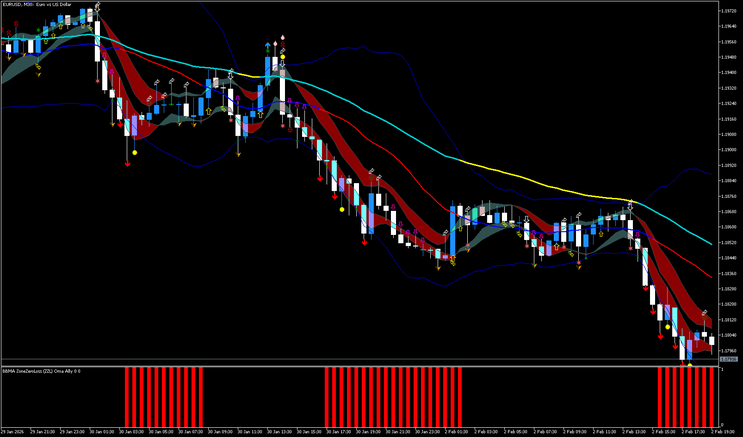743x437 pixels.
Task: Click the 1.19720 price axis label
Action: pyautogui.click(x=728, y=11)
